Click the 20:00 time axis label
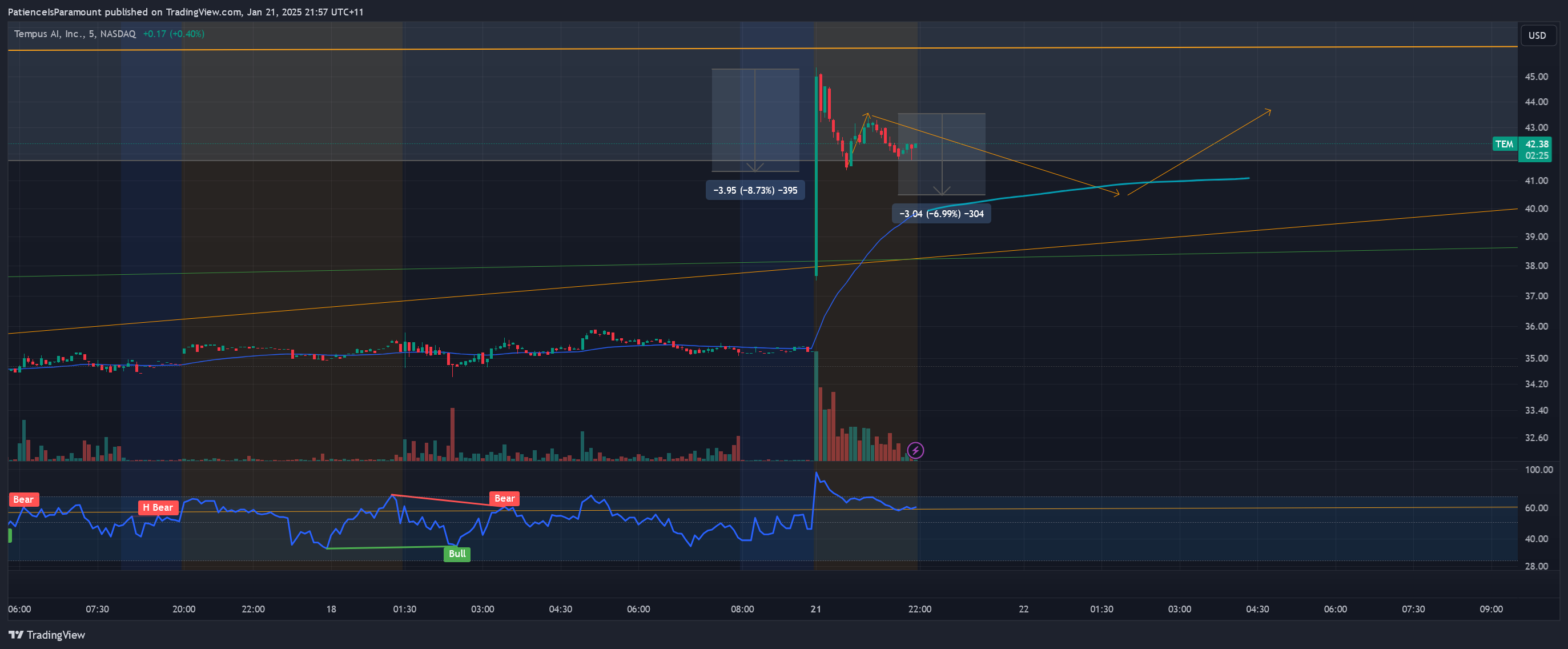The width and height of the screenshot is (1568, 649). point(184,610)
